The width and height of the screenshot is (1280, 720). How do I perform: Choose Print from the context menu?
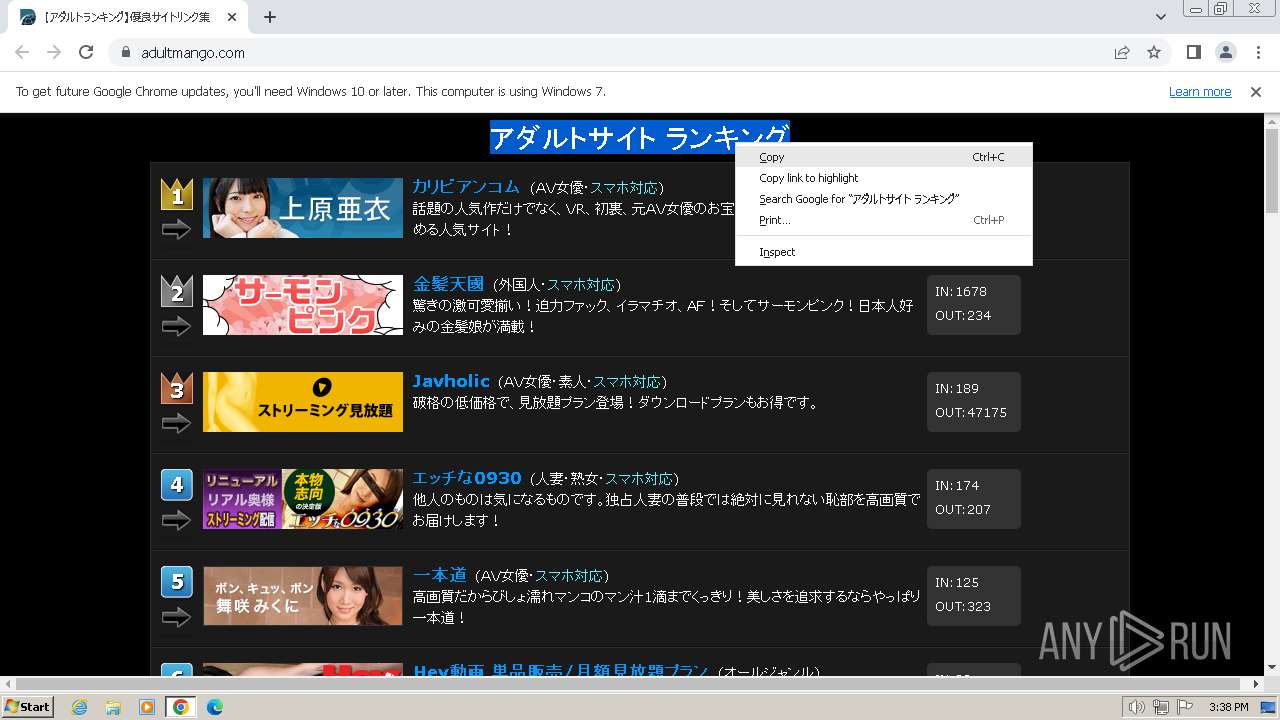coord(884,220)
